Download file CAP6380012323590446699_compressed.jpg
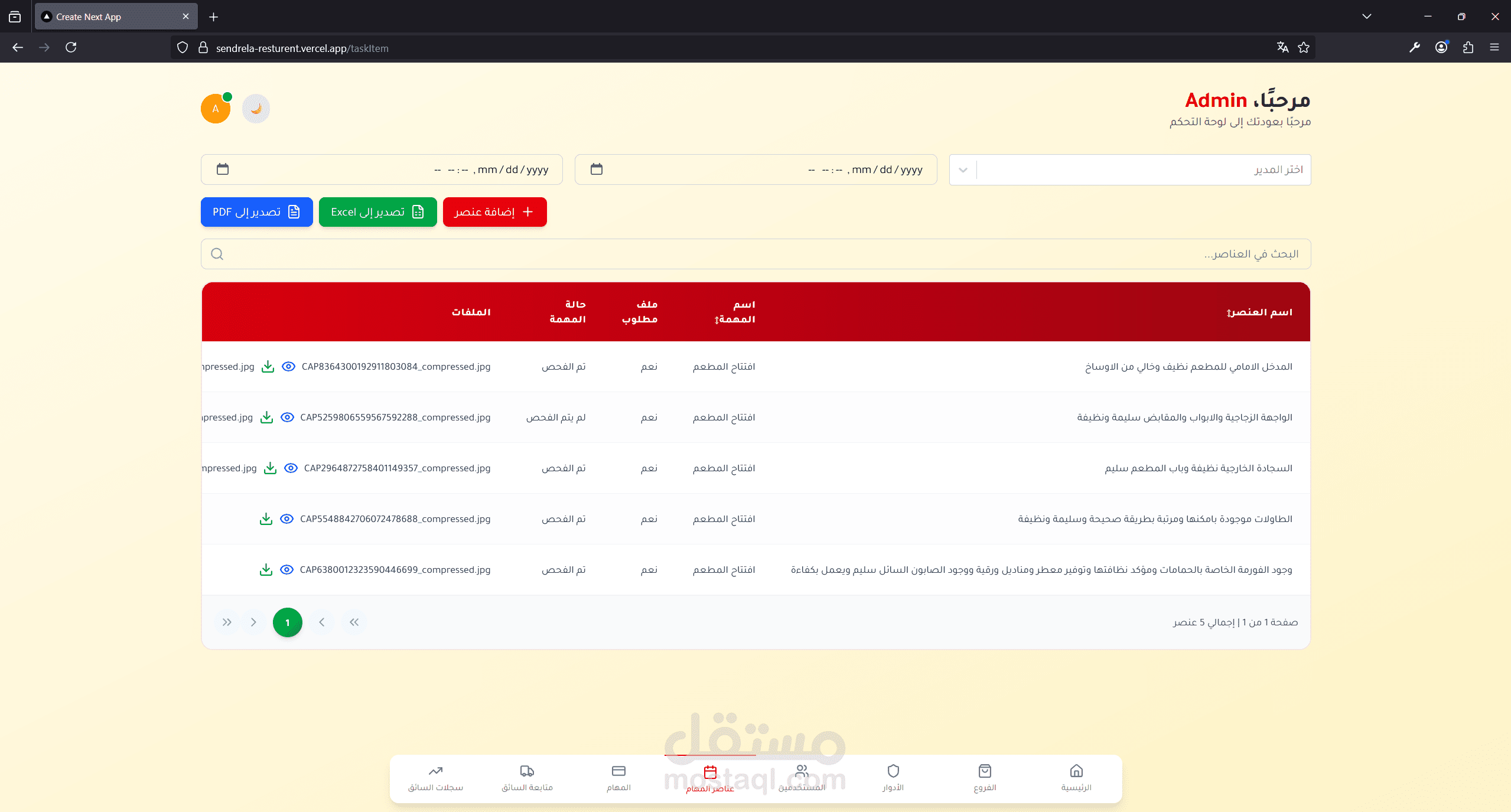Screen dimensions: 1511x812 pyautogui.click(x=266, y=570)
